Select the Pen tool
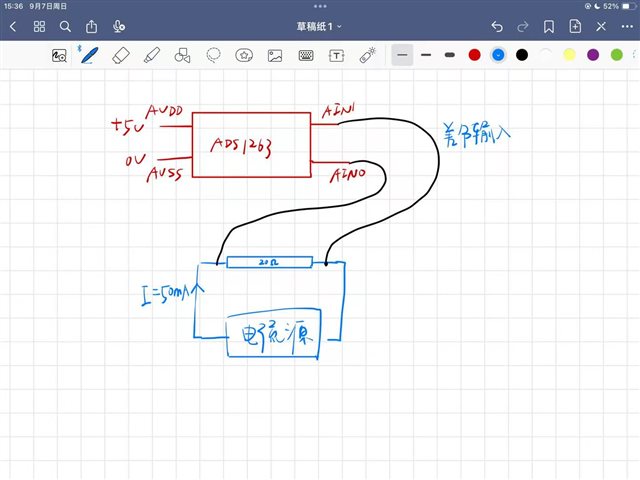640x480 pixels. coord(89,55)
